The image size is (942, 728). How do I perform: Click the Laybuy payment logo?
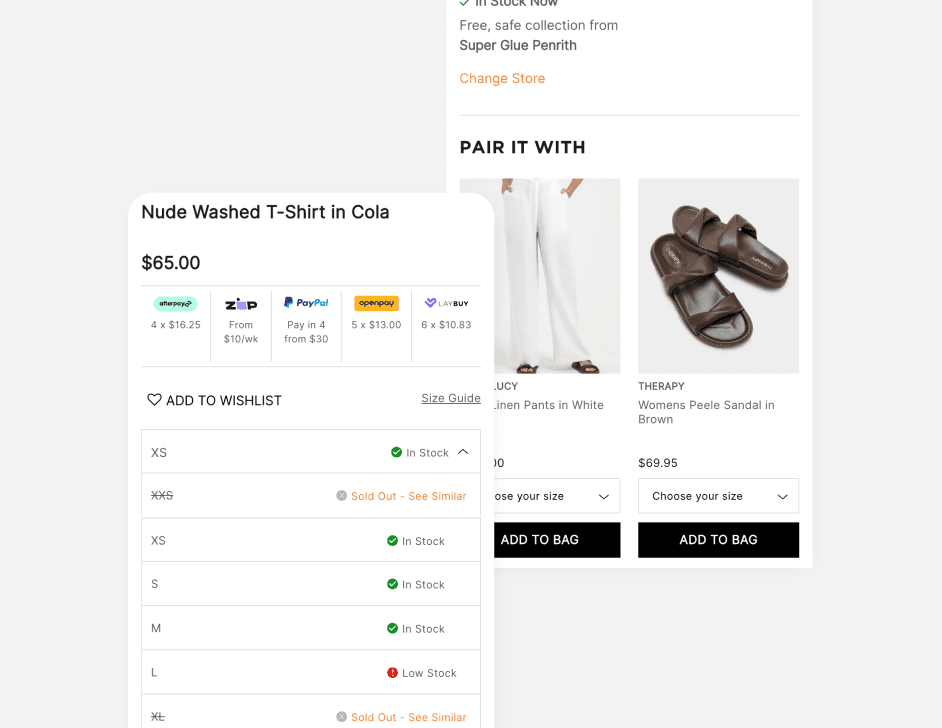click(x=446, y=303)
